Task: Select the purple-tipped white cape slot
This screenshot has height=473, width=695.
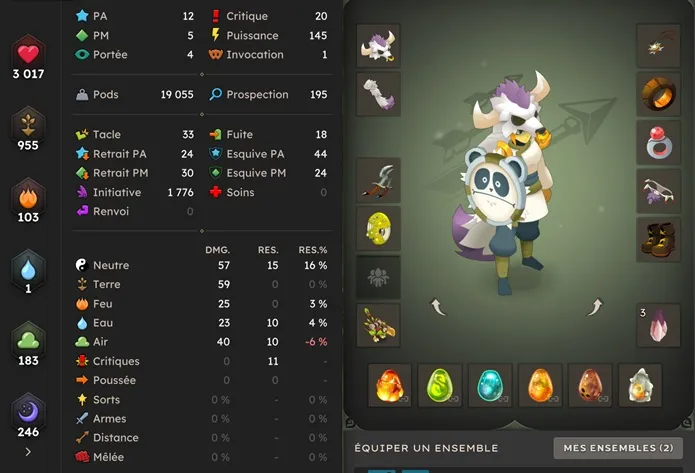Action: [x=378, y=94]
